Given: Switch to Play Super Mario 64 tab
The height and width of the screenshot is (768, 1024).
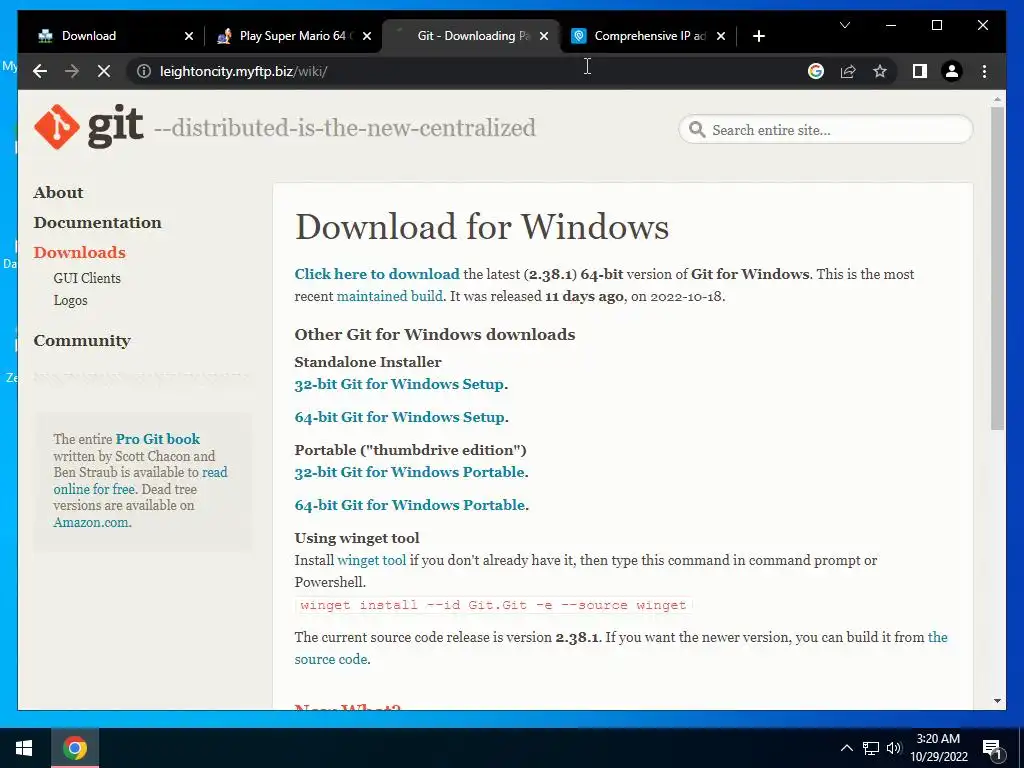Looking at the screenshot, I should pos(293,36).
